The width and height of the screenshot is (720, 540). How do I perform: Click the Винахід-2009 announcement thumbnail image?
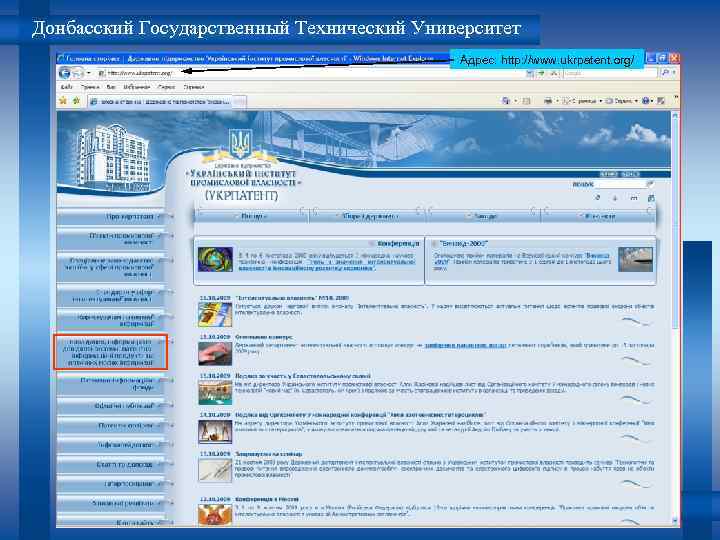[x=636, y=259]
